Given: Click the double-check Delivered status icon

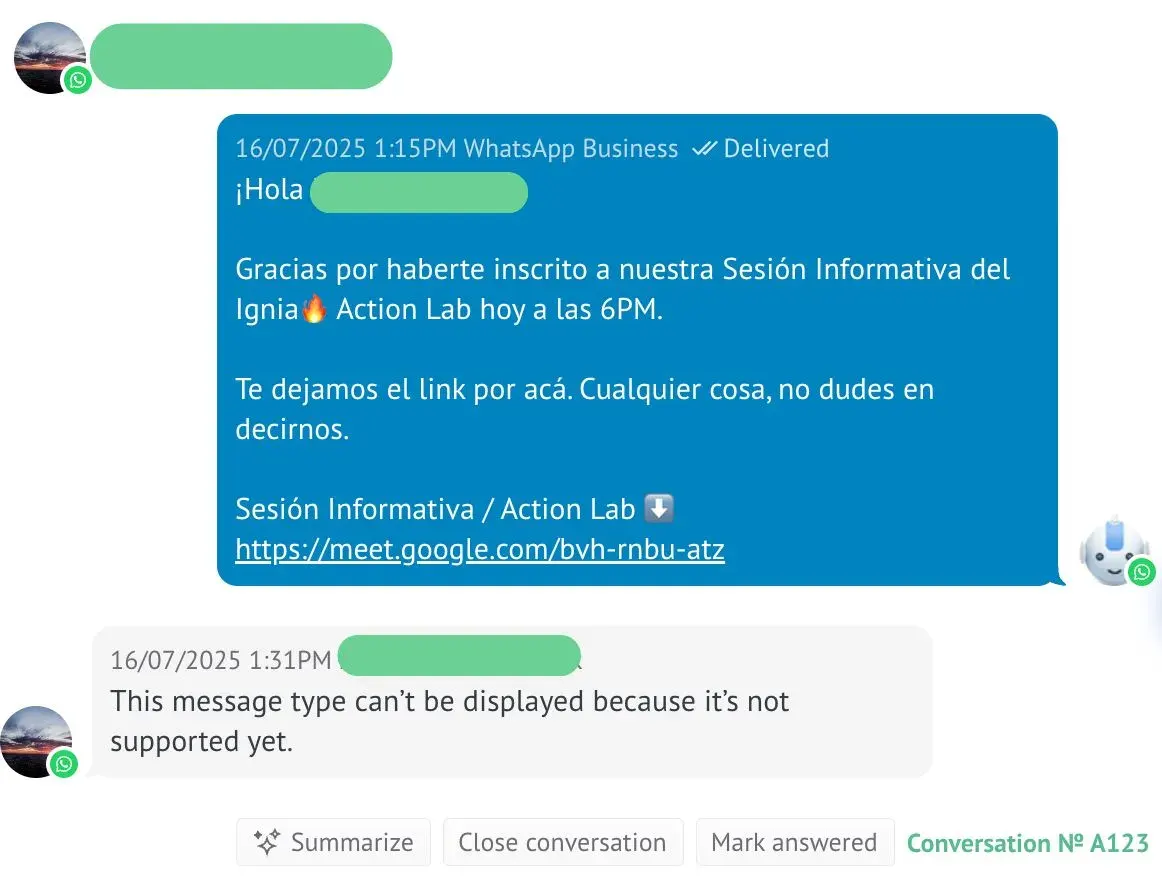Looking at the screenshot, I should point(704,149).
